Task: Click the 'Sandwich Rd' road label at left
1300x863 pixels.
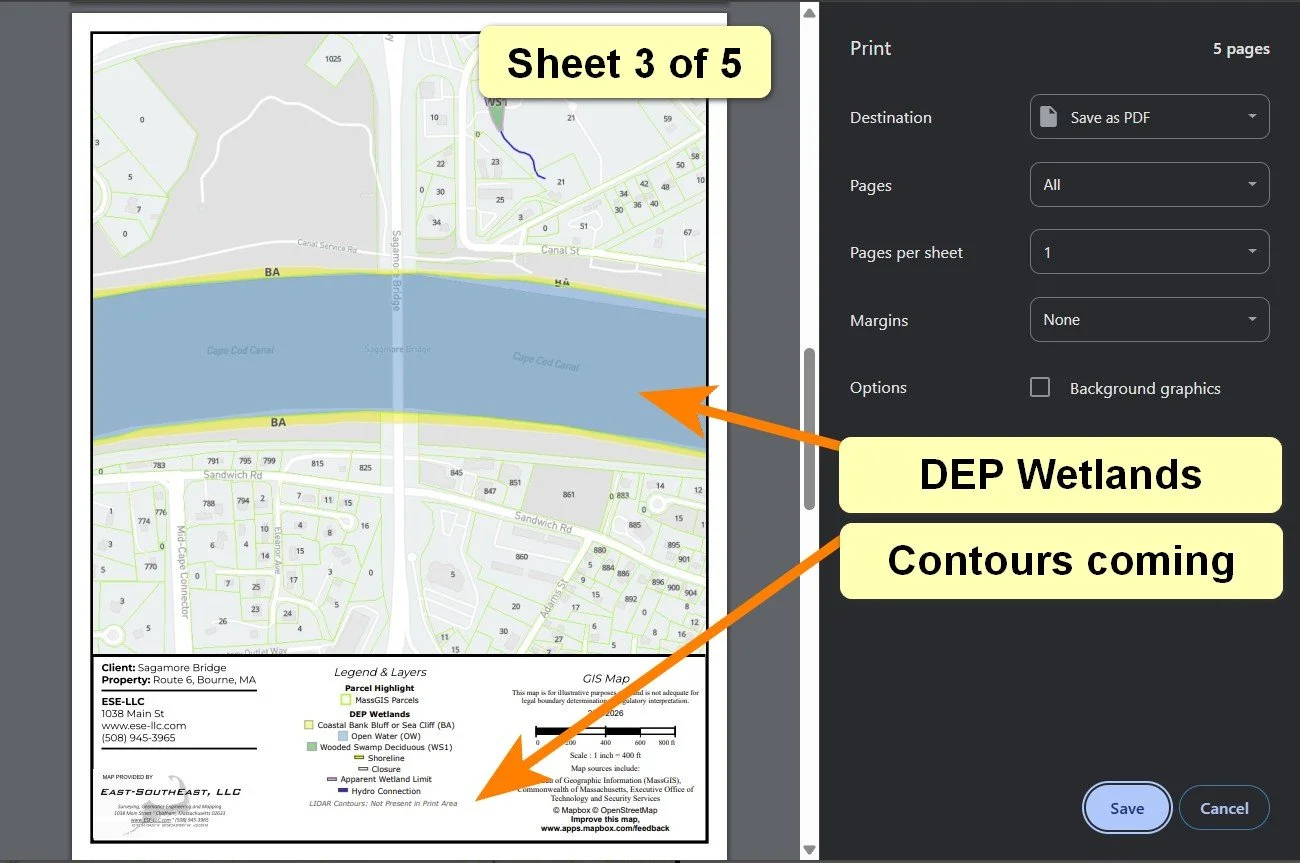Action: (232, 475)
